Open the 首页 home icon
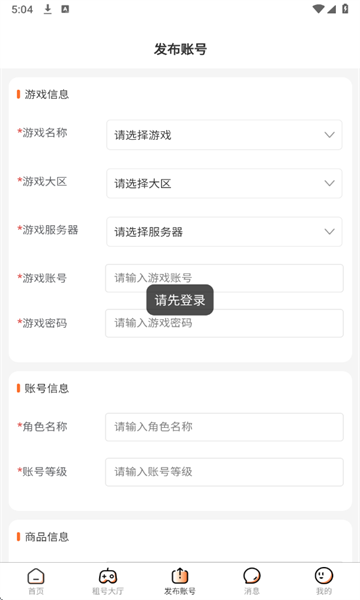The image size is (360, 600). coord(36,576)
